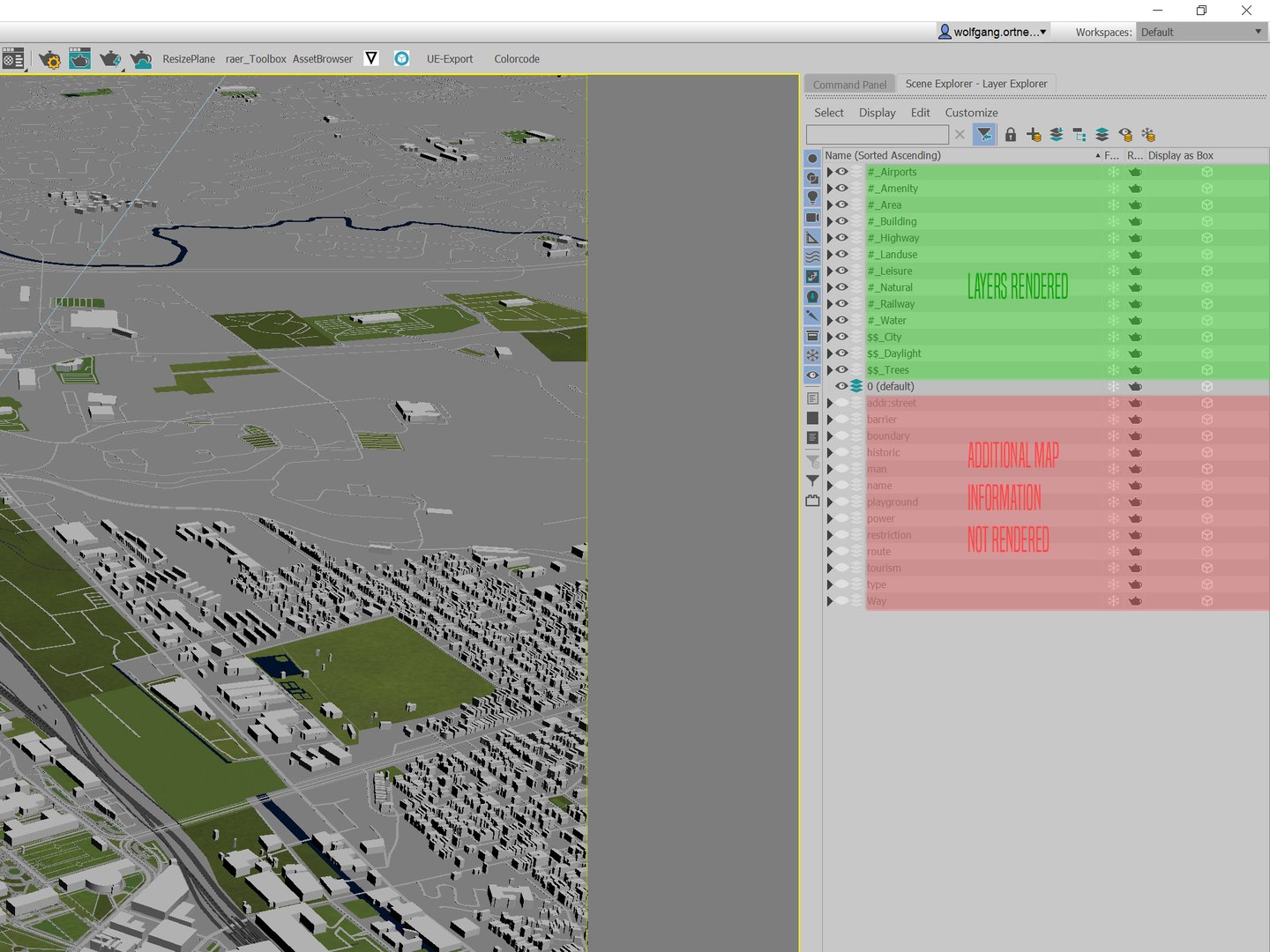
Task: Click the Render in Cloud teapot icon
Action: [x=140, y=59]
